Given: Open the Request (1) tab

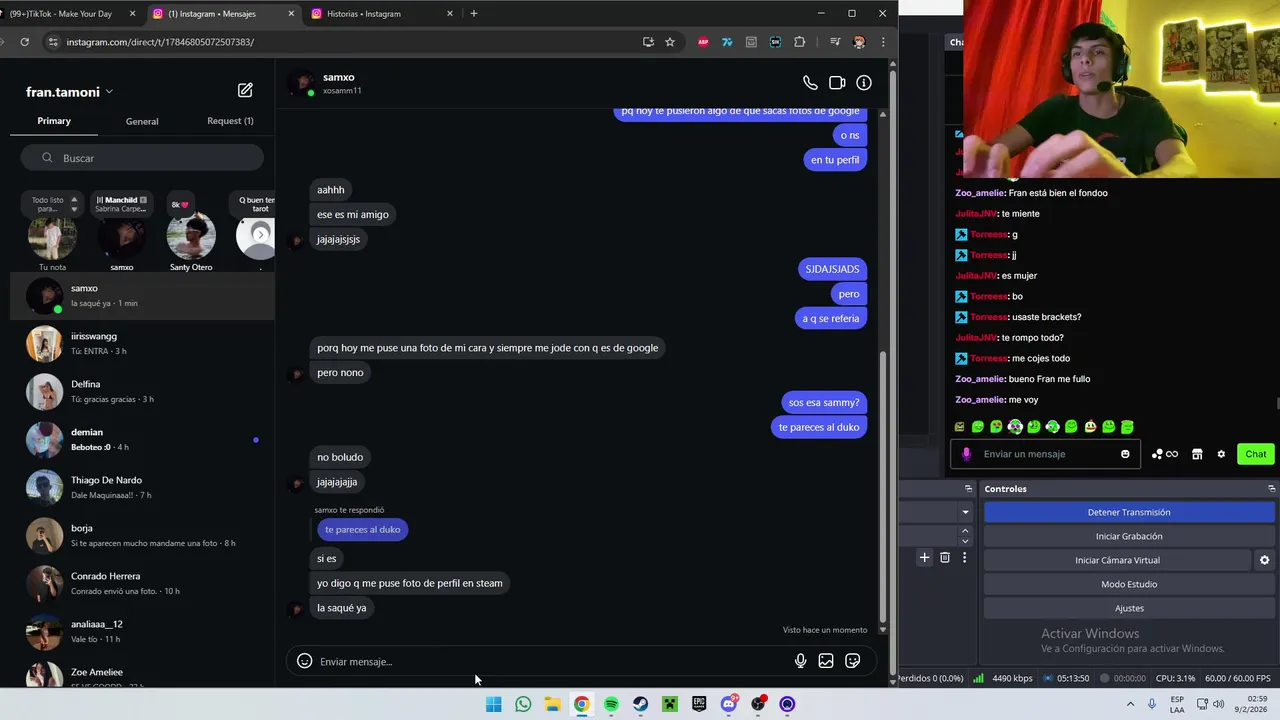Looking at the screenshot, I should [230, 121].
